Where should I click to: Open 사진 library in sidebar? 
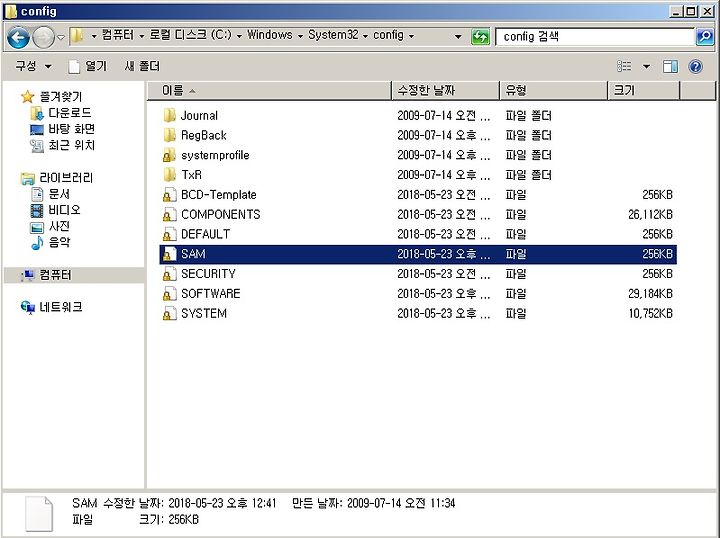(59, 226)
